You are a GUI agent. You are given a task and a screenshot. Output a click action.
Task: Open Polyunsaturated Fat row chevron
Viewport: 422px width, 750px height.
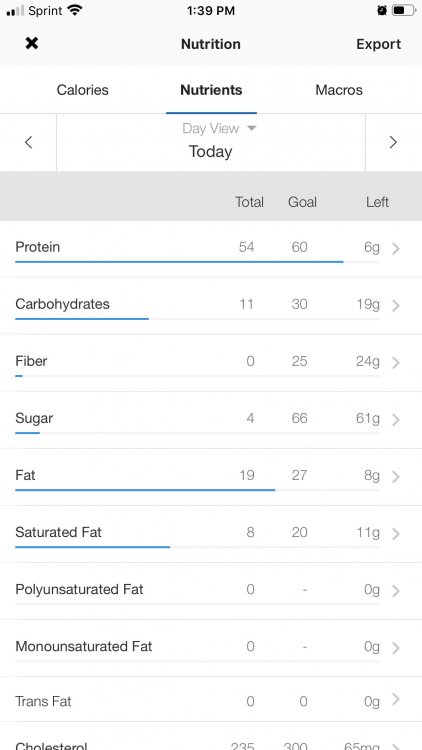(x=396, y=591)
